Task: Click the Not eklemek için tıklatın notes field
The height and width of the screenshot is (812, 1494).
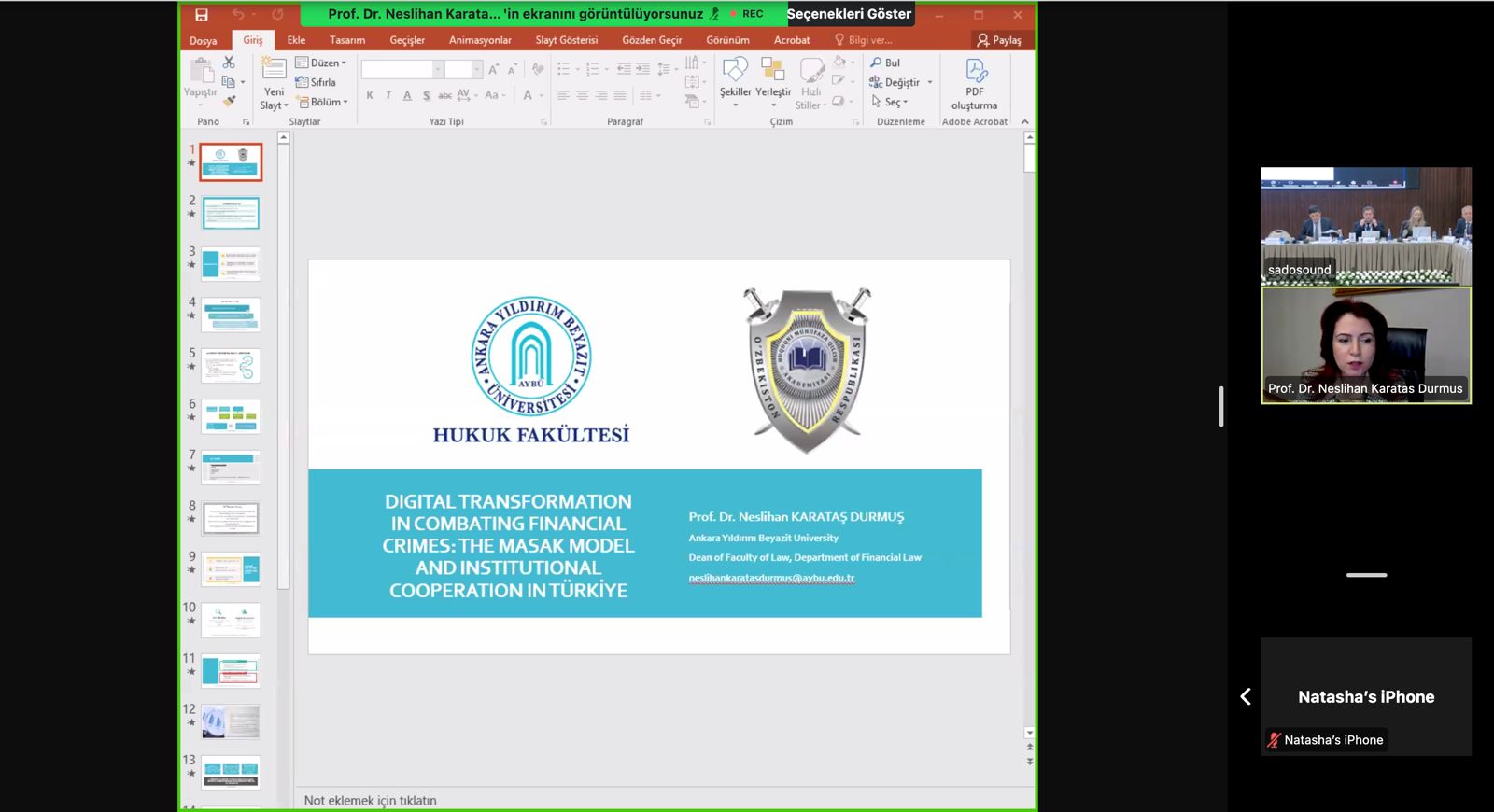Action: [x=371, y=800]
